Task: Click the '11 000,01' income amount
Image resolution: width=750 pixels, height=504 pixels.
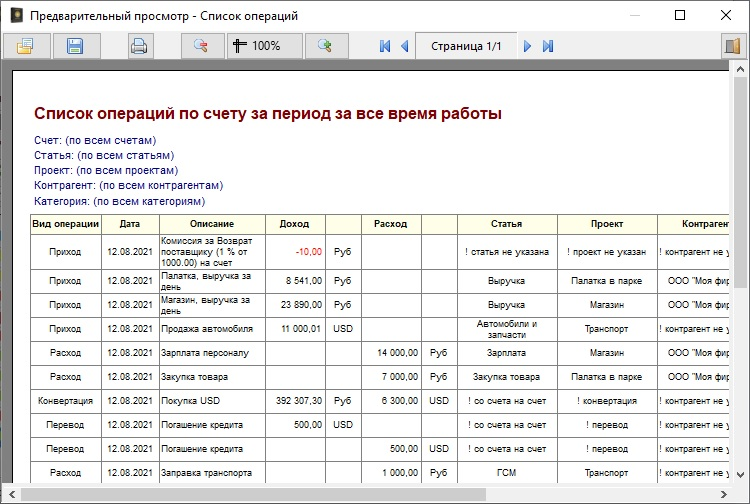Action: pos(301,329)
